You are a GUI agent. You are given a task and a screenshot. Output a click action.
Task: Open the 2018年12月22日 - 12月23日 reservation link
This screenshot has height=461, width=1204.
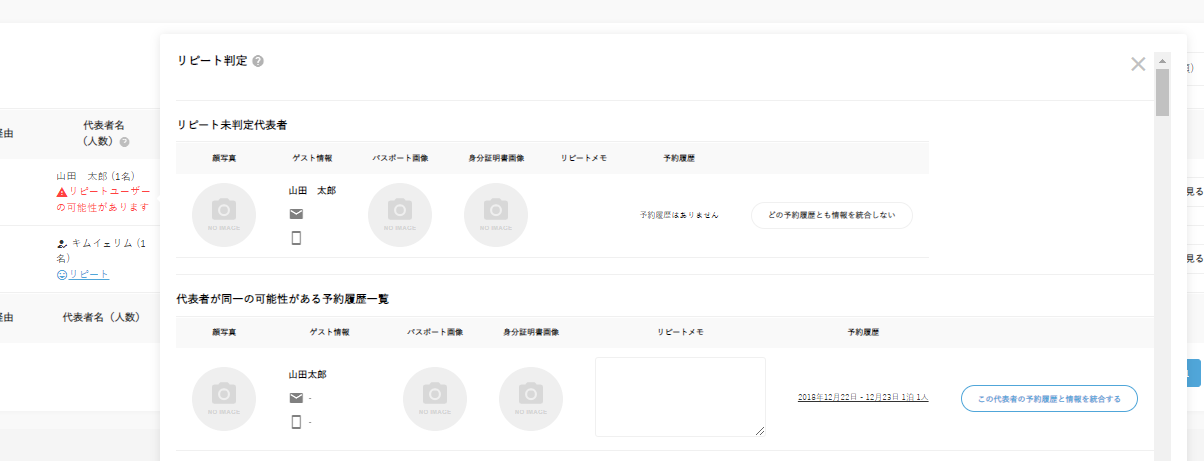[x=863, y=397]
